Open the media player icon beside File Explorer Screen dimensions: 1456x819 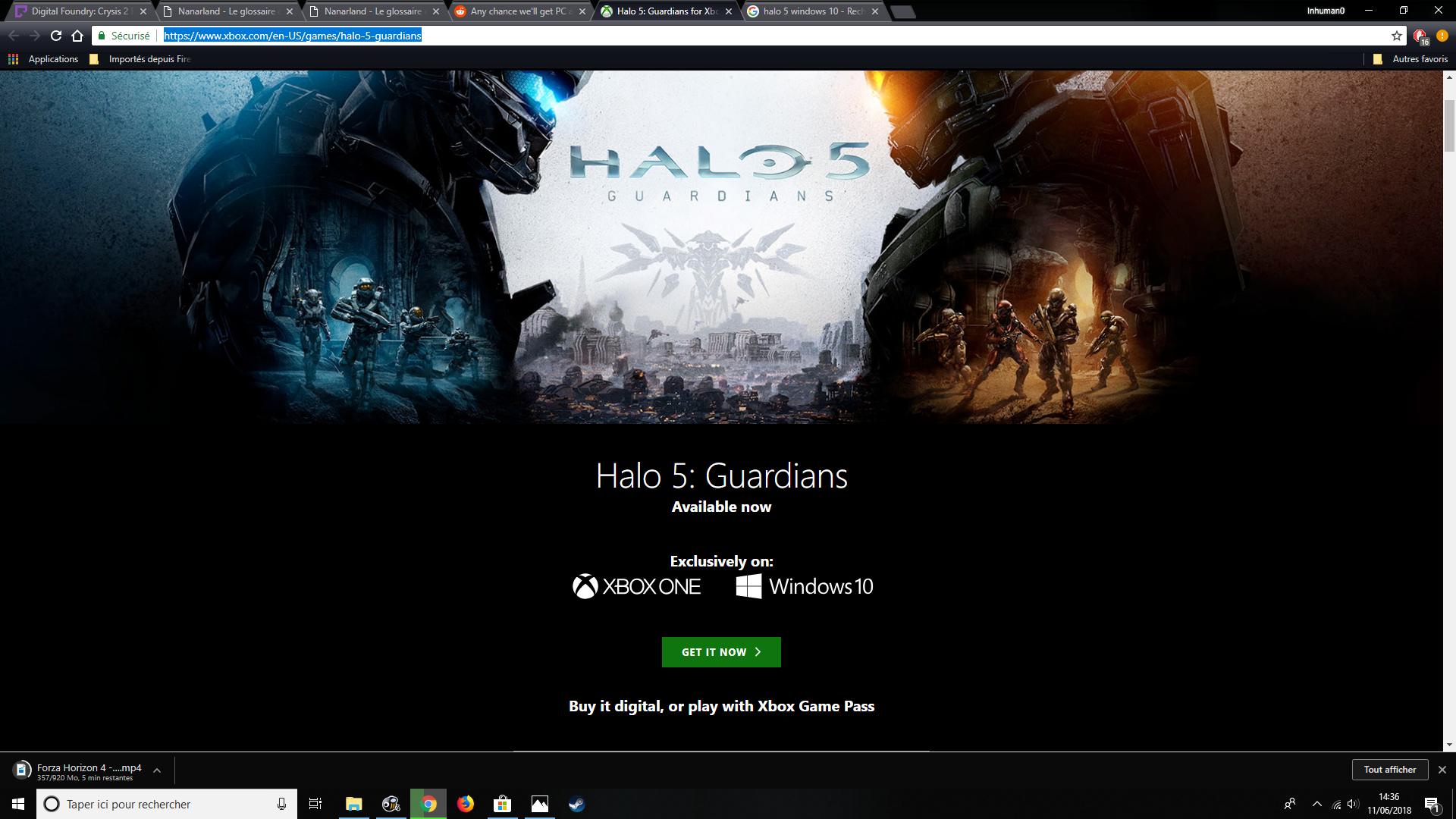click(391, 804)
